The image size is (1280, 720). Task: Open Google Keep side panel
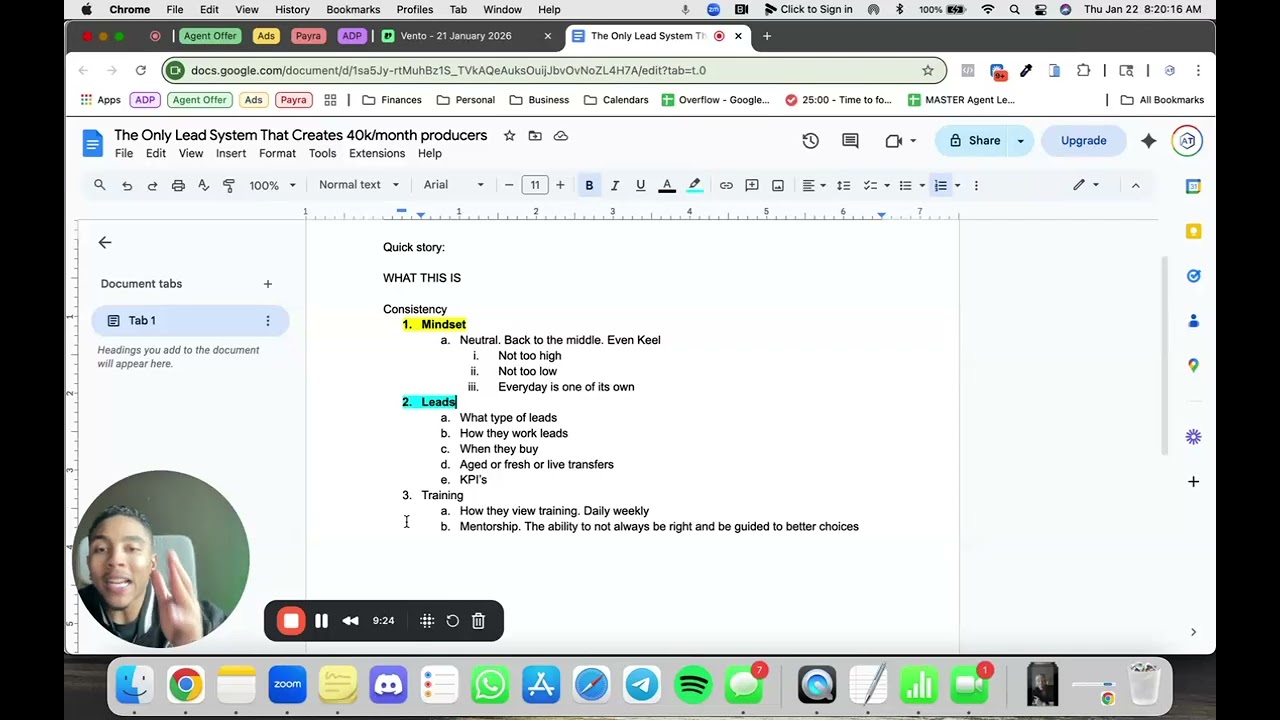coord(1193,231)
